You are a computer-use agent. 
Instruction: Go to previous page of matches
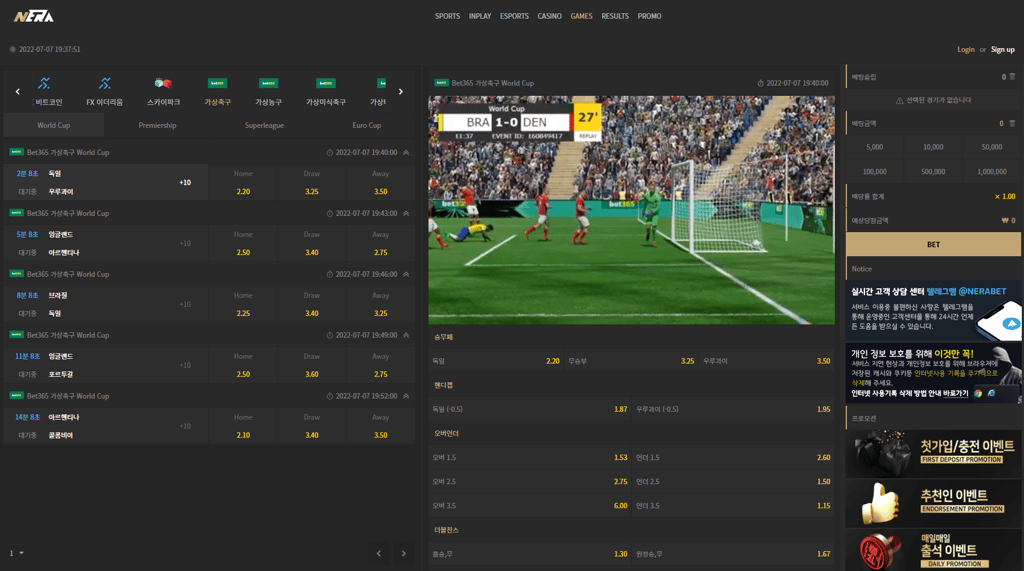(x=379, y=553)
